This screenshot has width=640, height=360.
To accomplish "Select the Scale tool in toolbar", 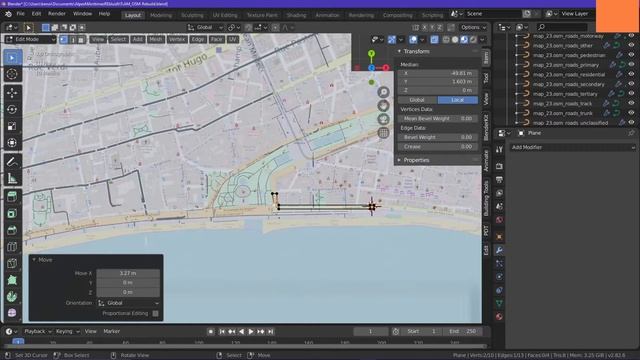I will click(x=12, y=126).
